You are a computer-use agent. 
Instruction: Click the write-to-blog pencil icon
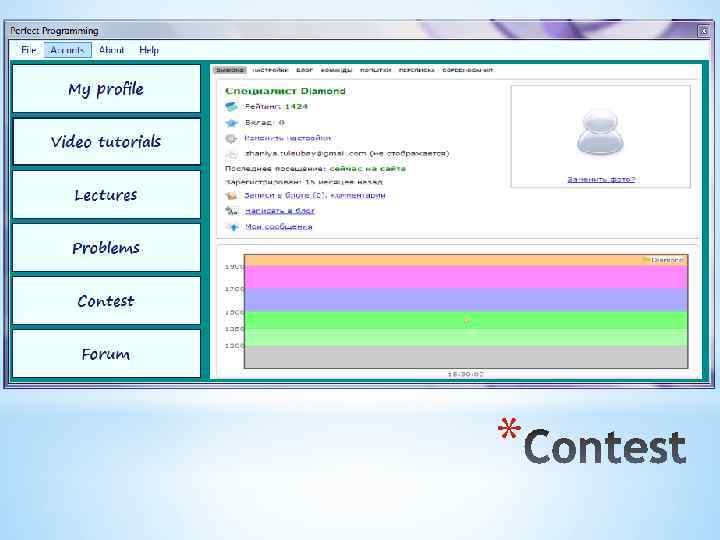pyautogui.click(x=231, y=211)
